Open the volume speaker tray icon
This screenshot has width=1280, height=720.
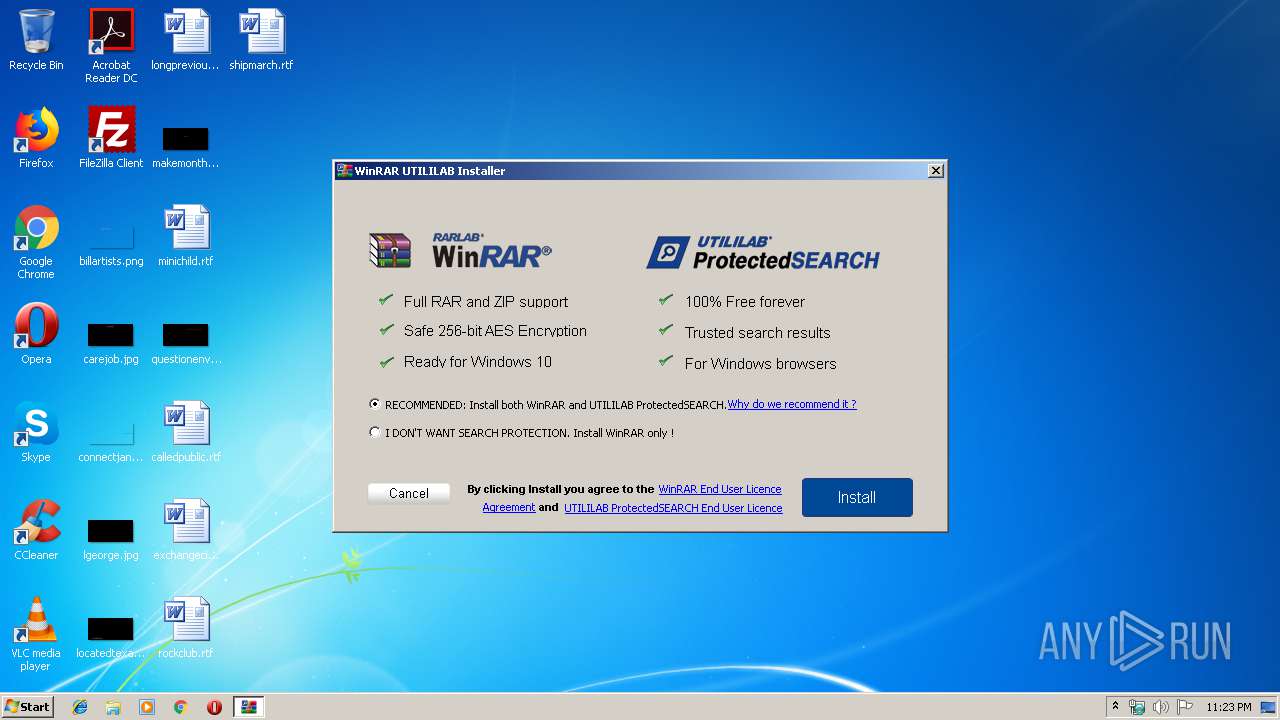coord(1160,707)
